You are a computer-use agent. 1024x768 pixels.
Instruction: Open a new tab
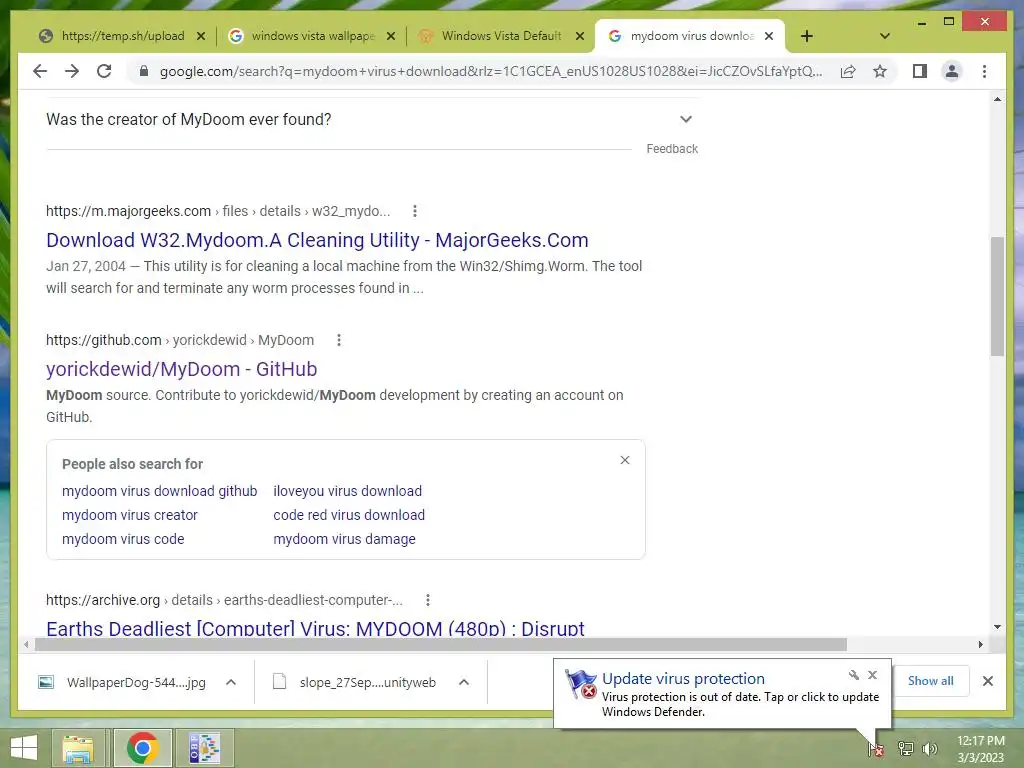pos(807,36)
